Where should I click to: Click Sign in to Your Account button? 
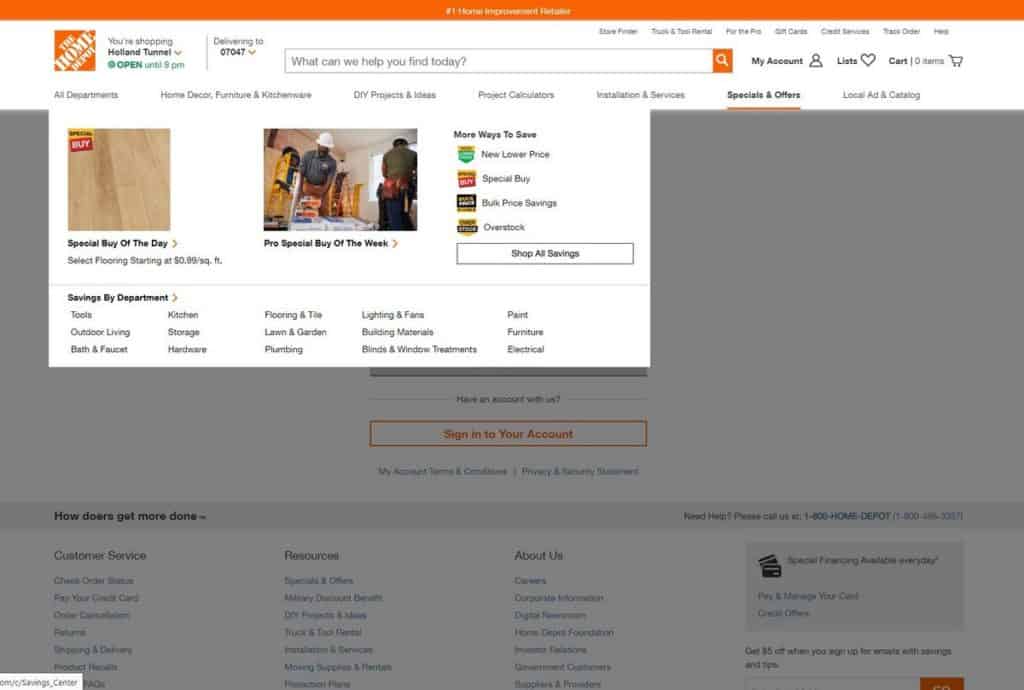(508, 434)
